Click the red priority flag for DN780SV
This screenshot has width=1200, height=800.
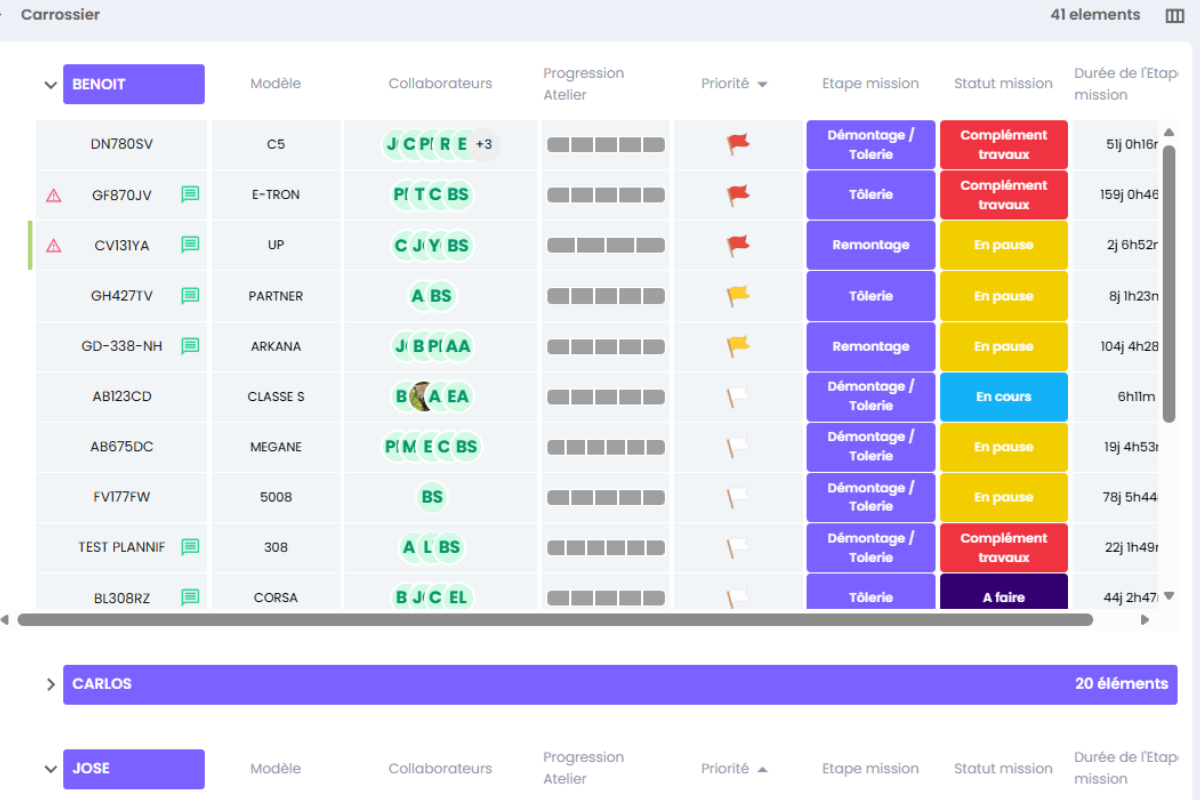(x=738, y=144)
